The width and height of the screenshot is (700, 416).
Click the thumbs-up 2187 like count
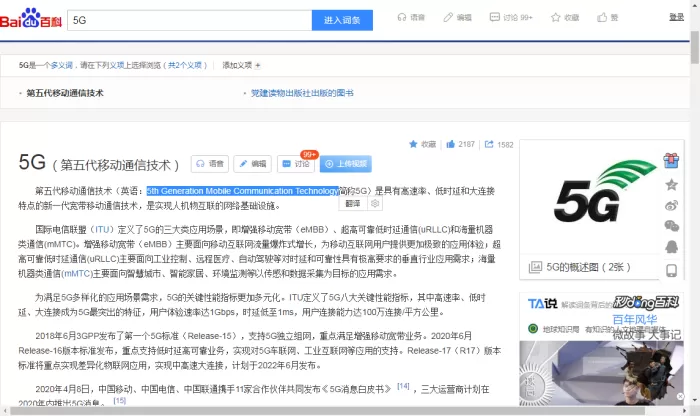pos(460,144)
